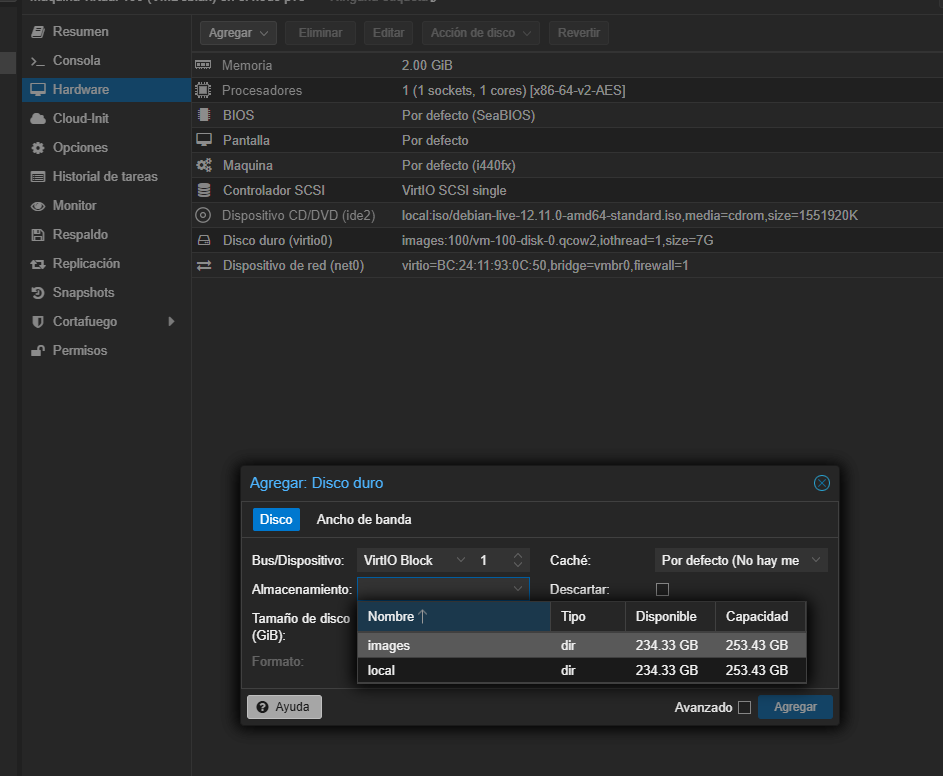Select the Historial de tareas menu item

coord(105,177)
